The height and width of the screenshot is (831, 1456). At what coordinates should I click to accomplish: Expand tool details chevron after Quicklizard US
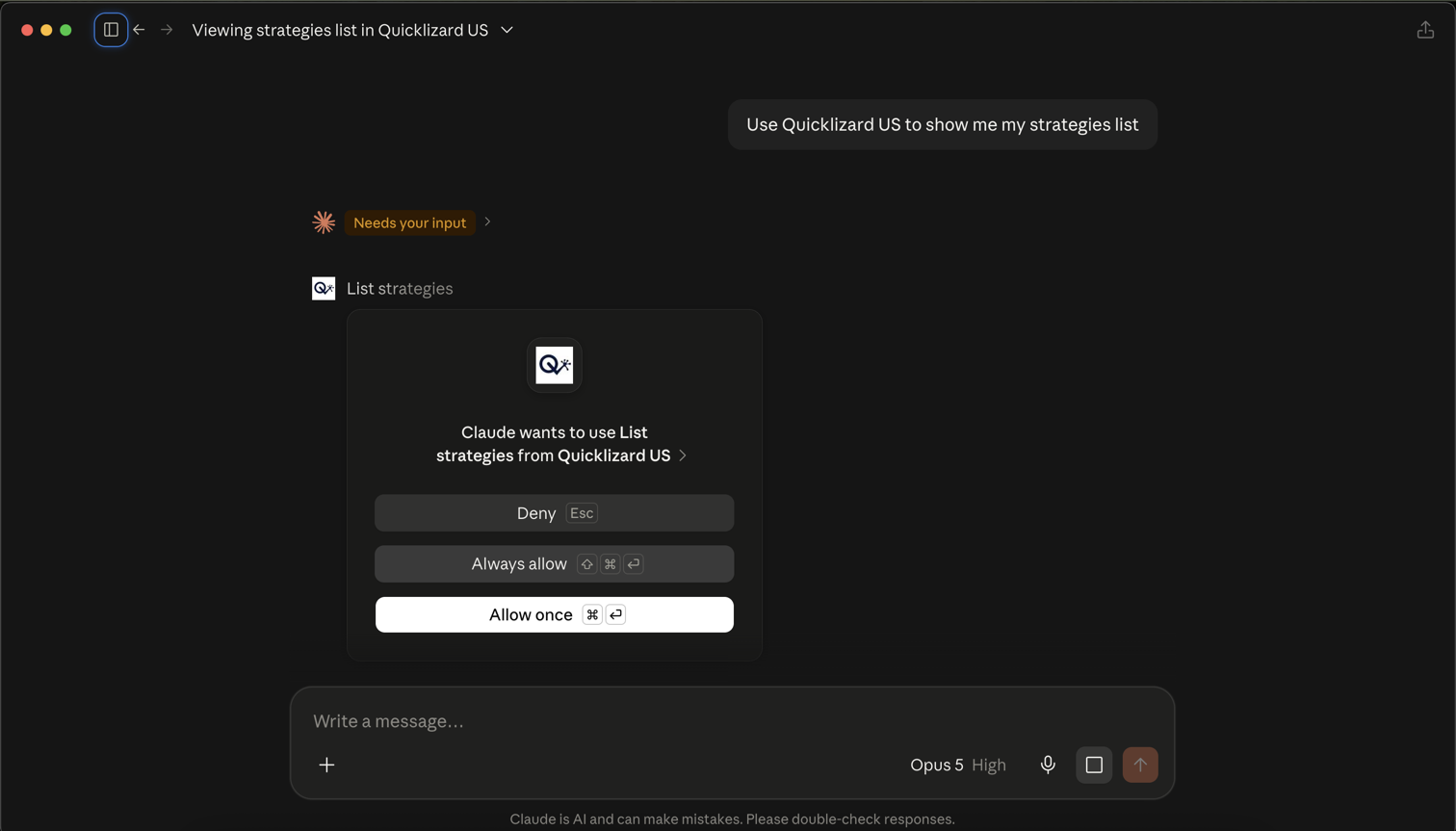(683, 455)
